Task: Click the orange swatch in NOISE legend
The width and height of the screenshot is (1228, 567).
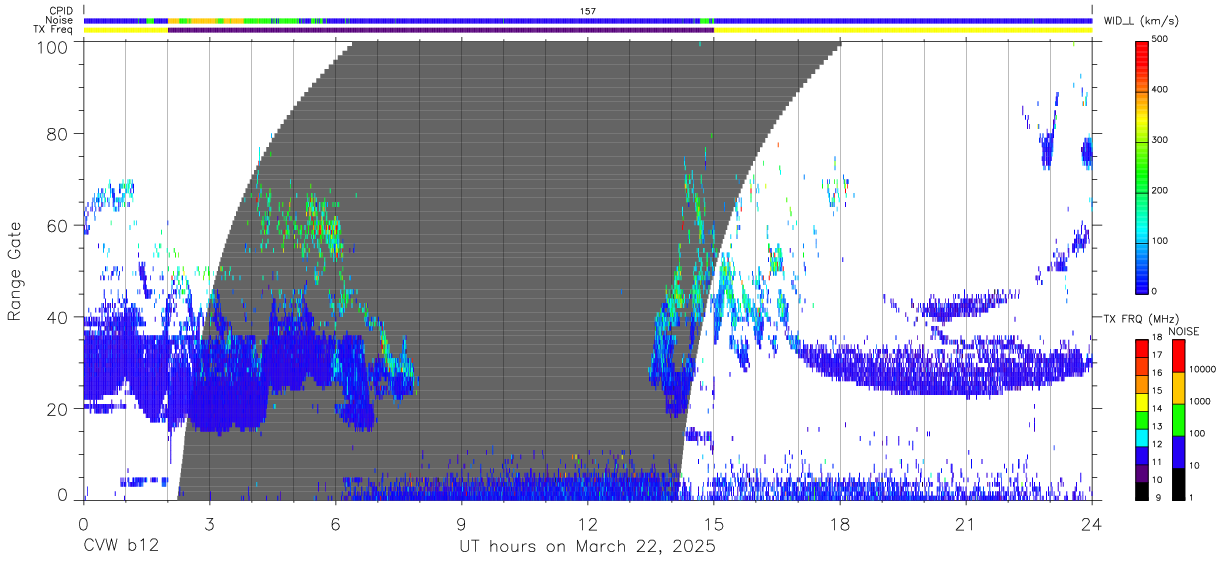Action: [1177, 387]
